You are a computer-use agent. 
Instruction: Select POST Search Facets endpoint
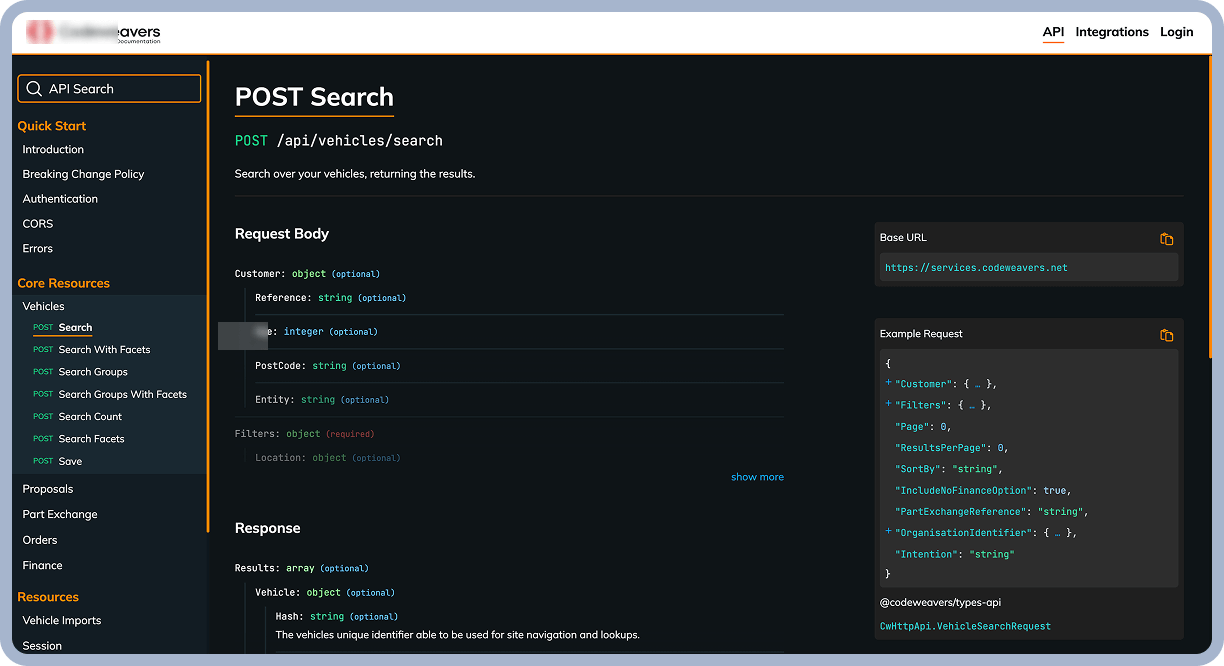(x=78, y=439)
